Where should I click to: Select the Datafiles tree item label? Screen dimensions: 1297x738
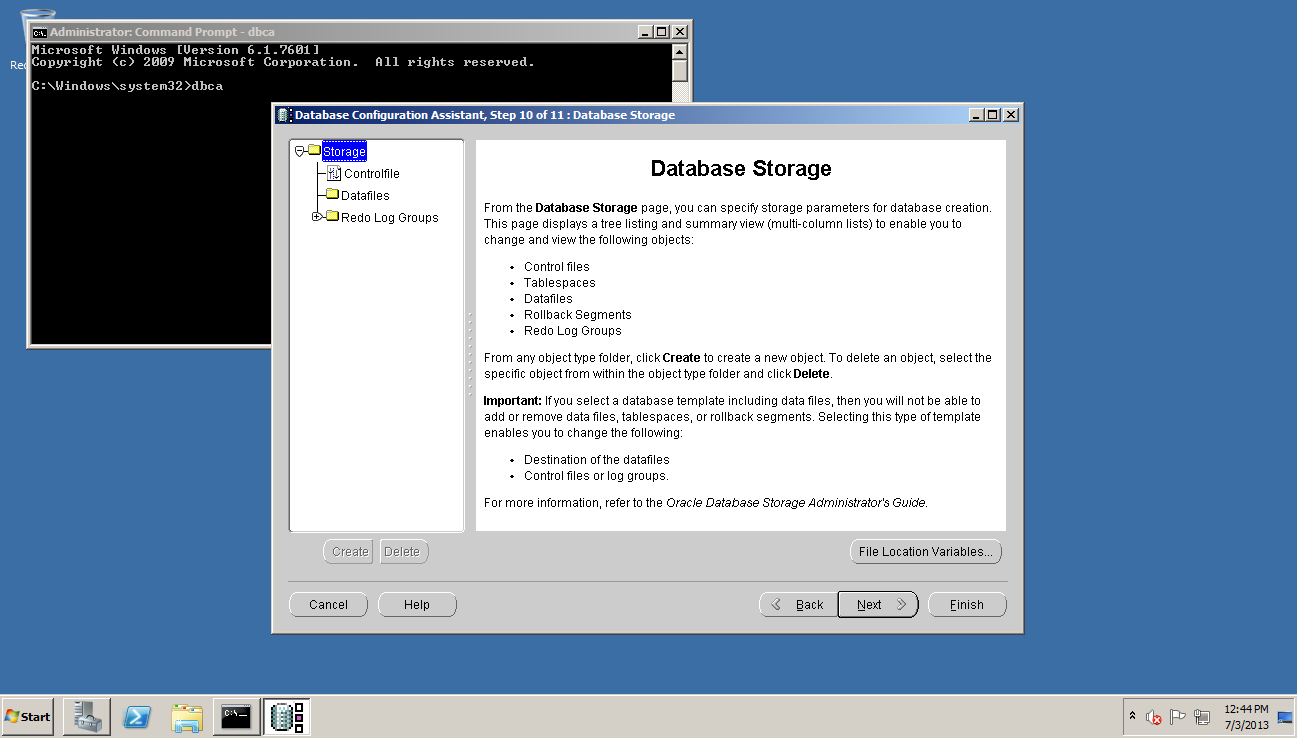(x=365, y=196)
